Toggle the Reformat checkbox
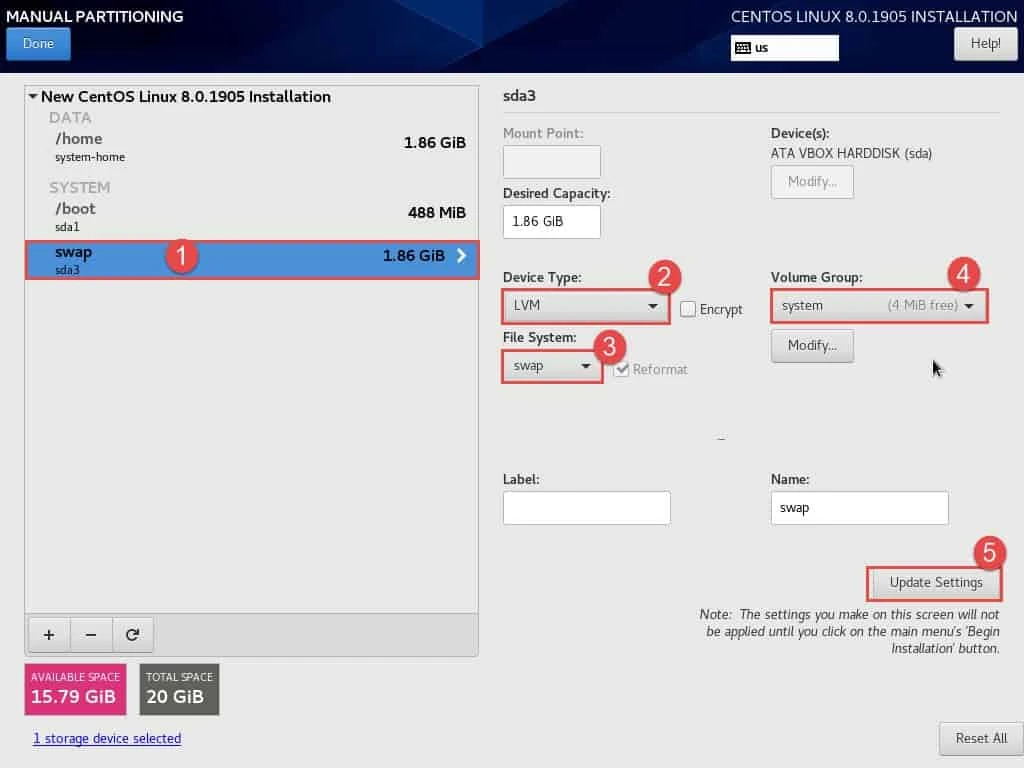1024x768 pixels. click(x=622, y=369)
